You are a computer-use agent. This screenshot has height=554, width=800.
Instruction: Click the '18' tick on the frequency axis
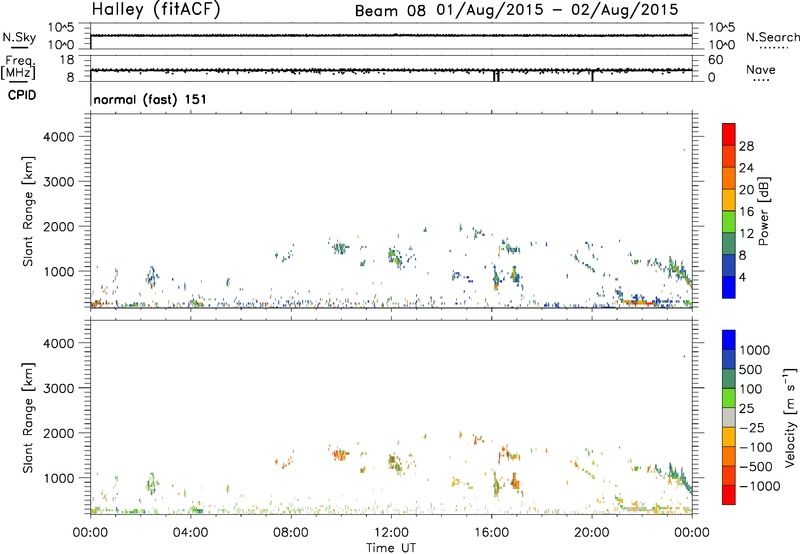pyautogui.click(x=67, y=60)
